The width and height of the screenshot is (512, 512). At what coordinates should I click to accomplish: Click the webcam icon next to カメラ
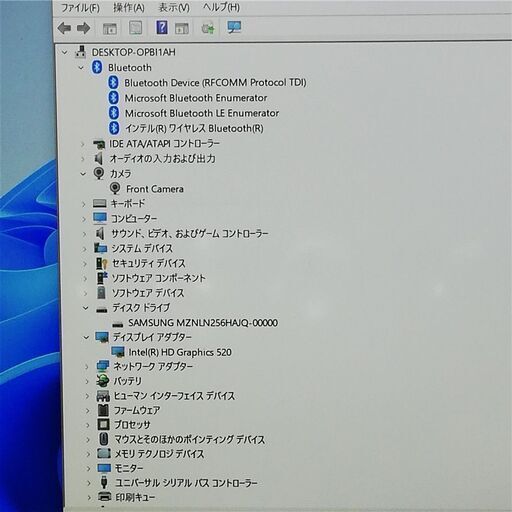(x=99, y=173)
